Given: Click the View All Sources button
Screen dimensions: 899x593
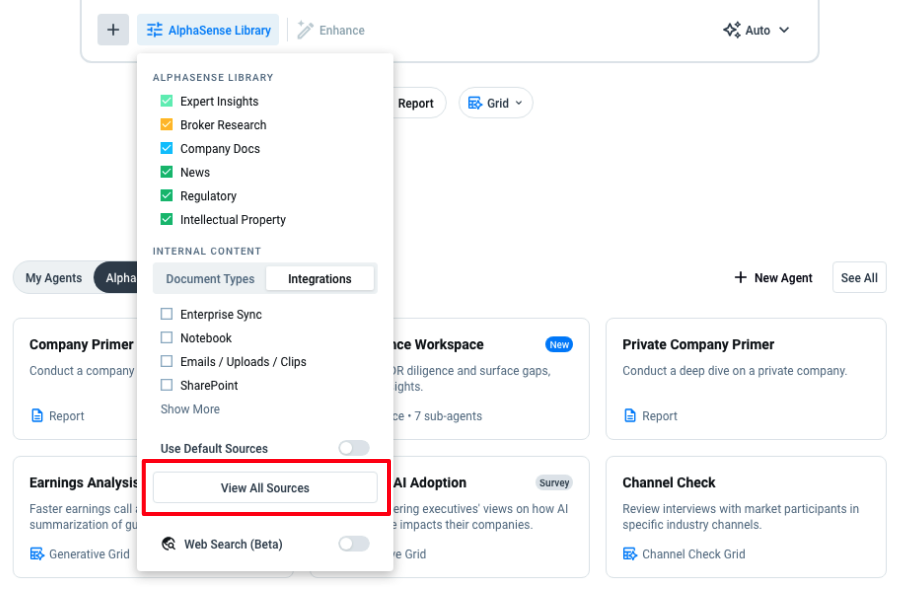Looking at the screenshot, I should point(265,488).
